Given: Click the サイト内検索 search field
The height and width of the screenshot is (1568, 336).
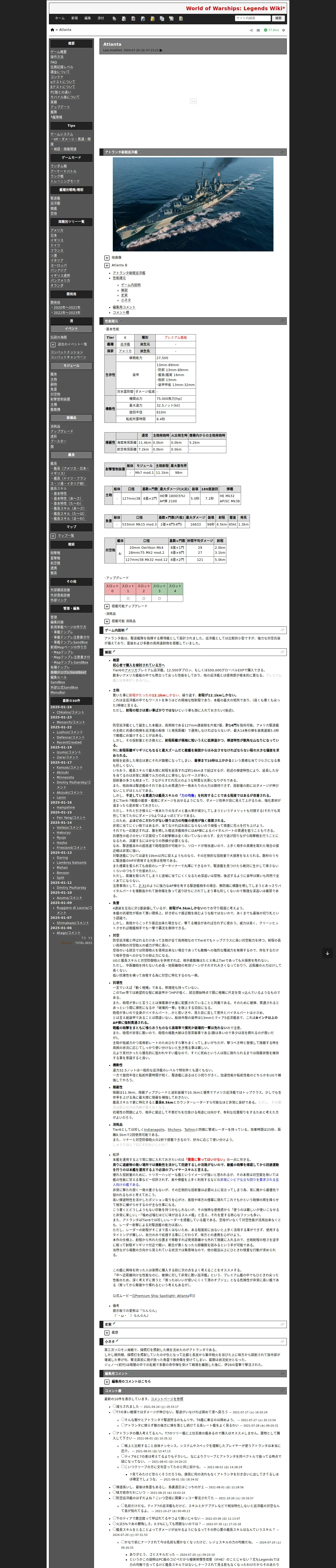Looking at the screenshot, I should (x=253, y=18).
